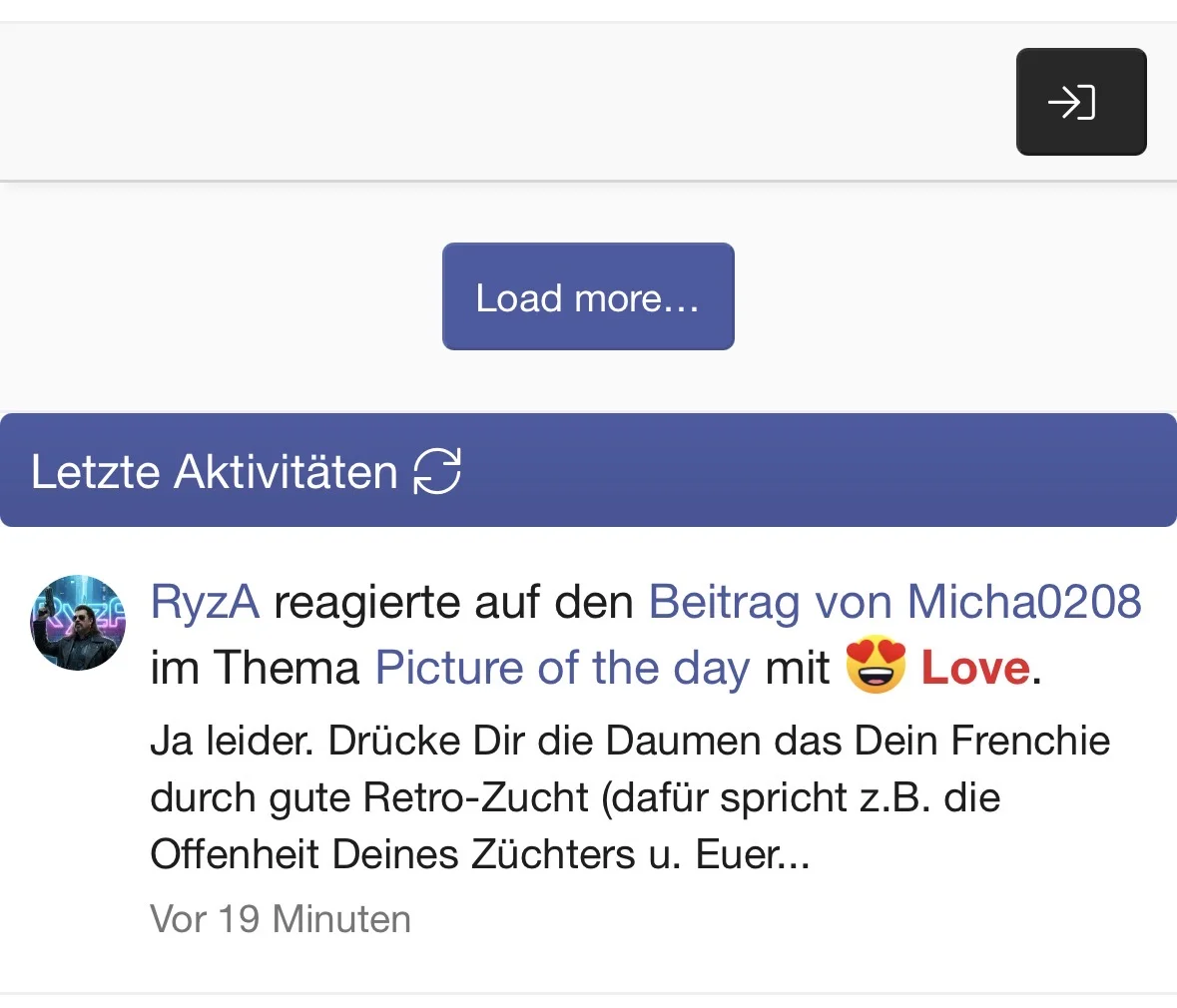Click the heart-eyes Love emoji
This screenshot has width=1177, height=1008.
[876, 665]
